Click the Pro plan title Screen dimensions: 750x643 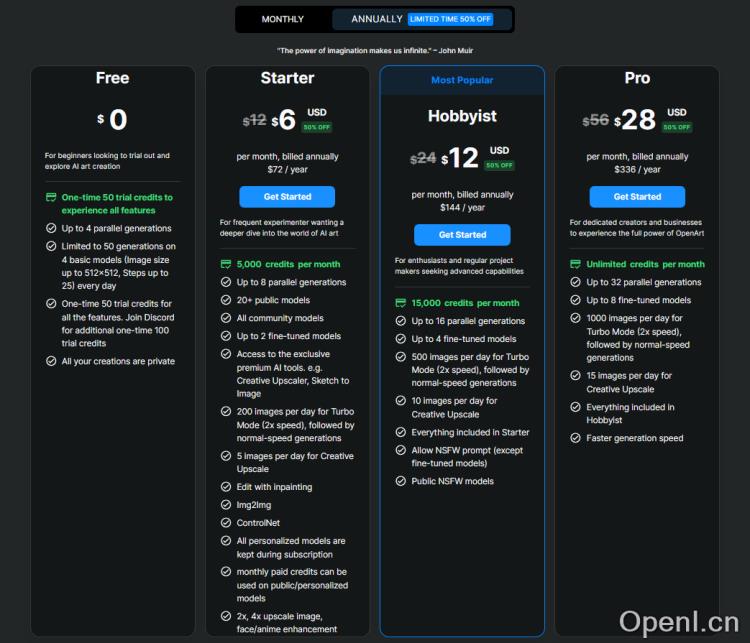coord(637,78)
